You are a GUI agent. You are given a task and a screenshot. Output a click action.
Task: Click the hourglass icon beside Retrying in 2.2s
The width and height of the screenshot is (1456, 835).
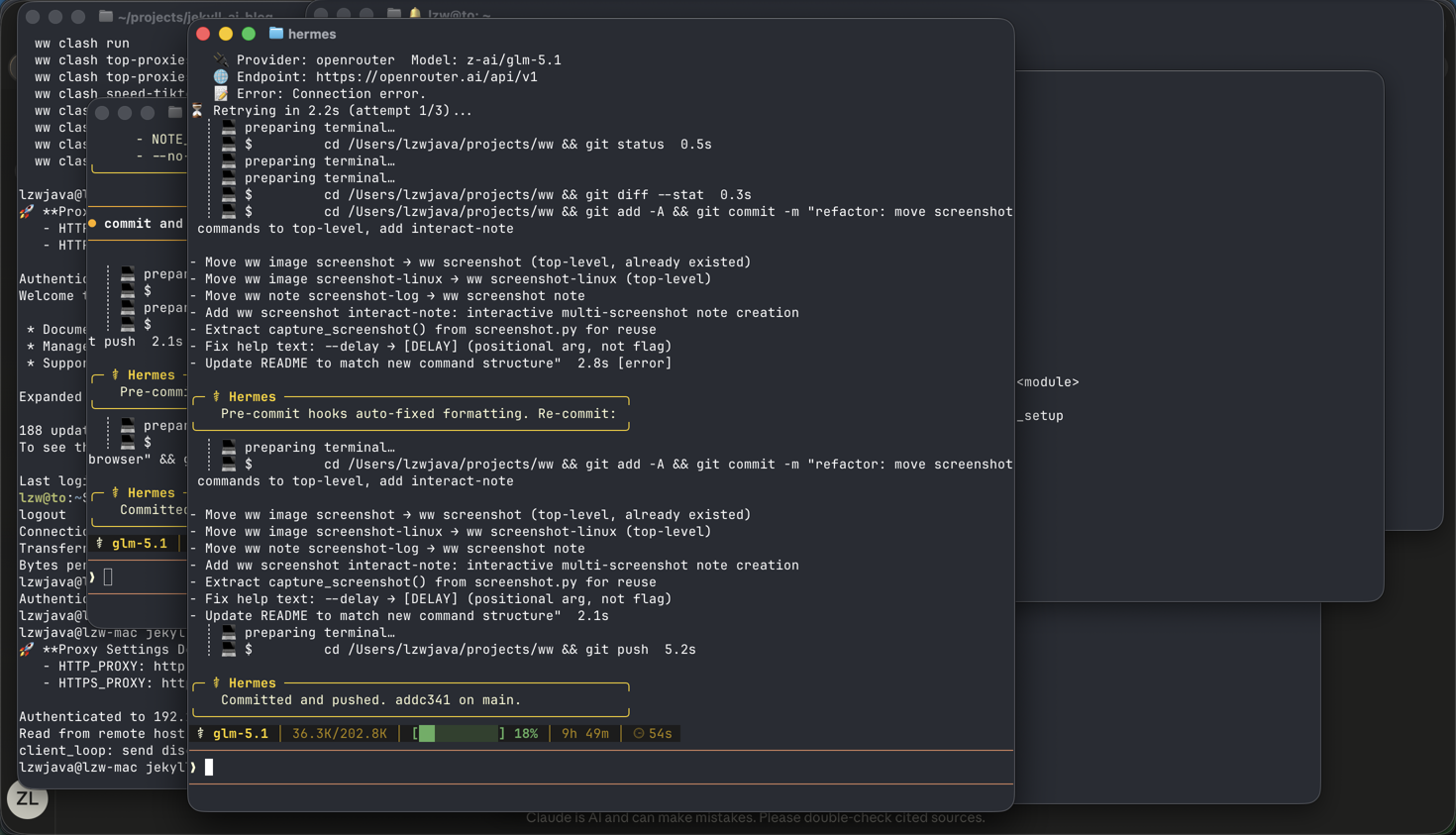[197, 110]
